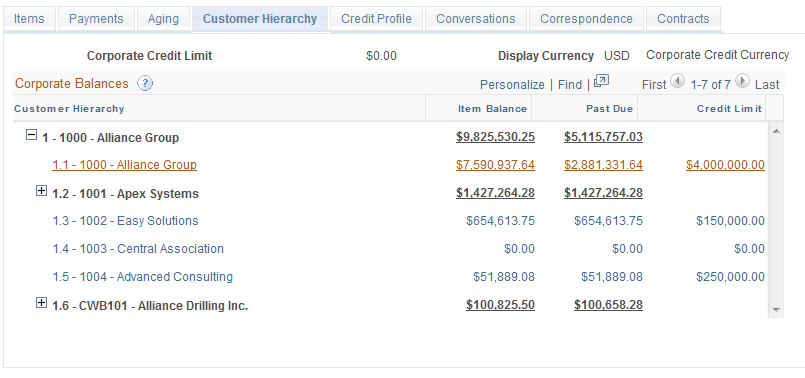Select 1.6 - CWB101 - Alliance Drilling Inc. label

[x=150, y=306]
